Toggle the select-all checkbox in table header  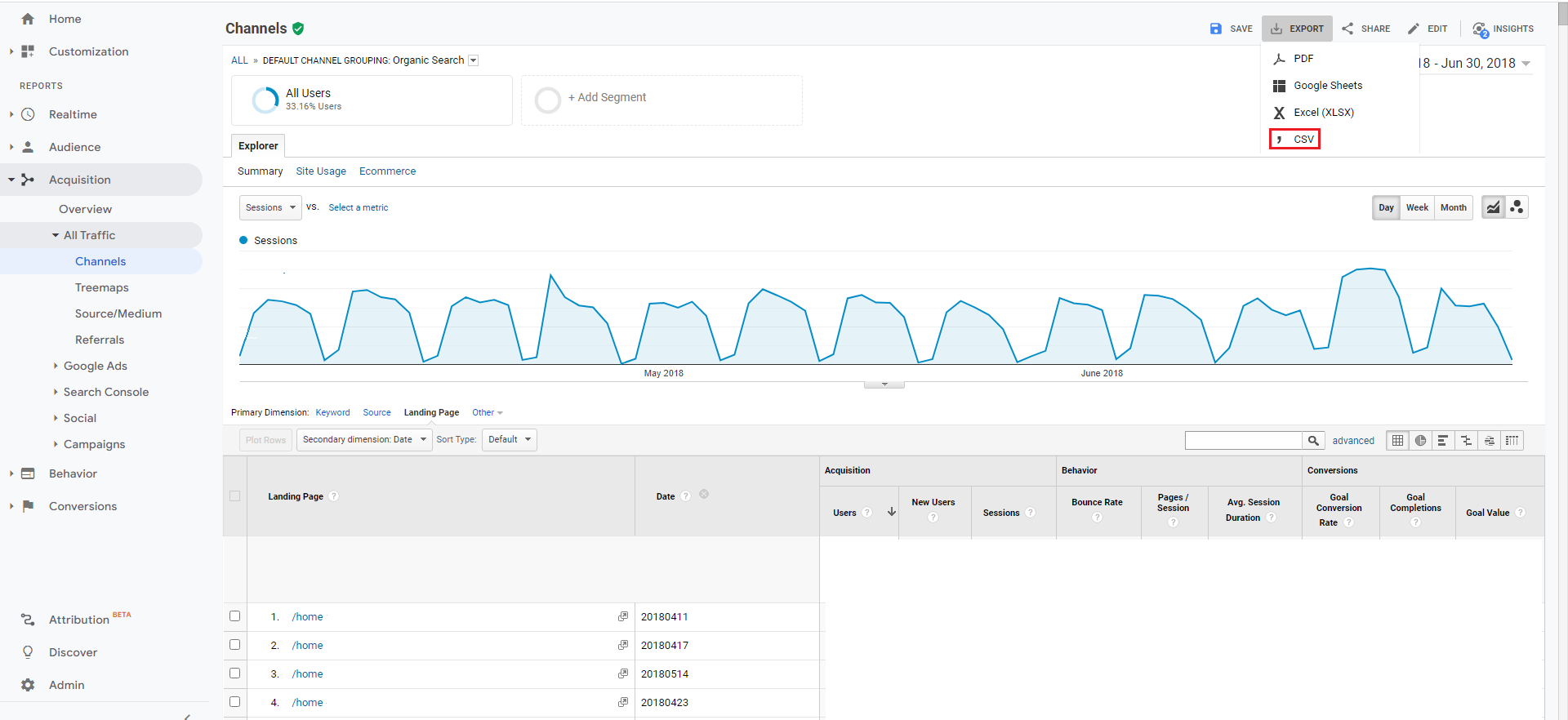click(235, 496)
